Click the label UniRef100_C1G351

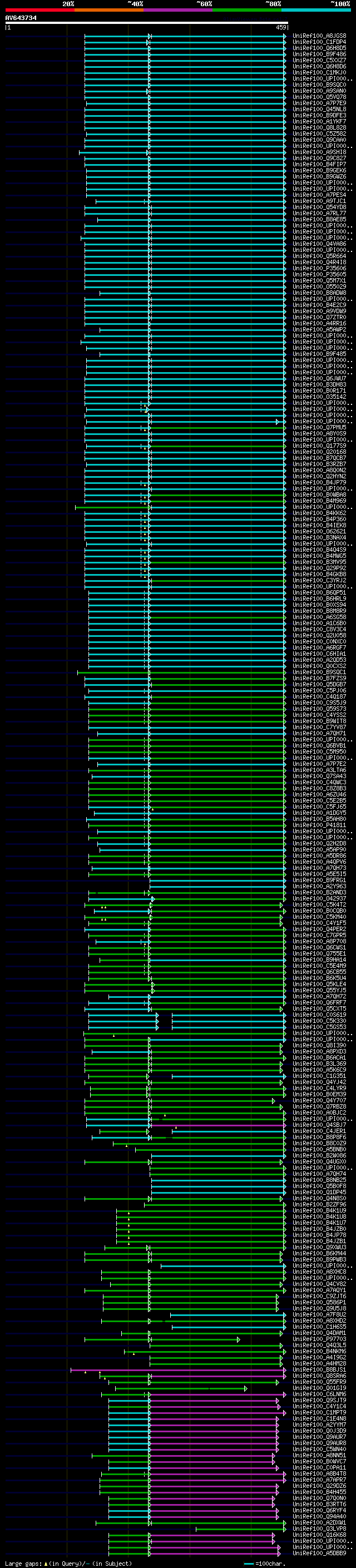pyautogui.click(x=319, y=1076)
